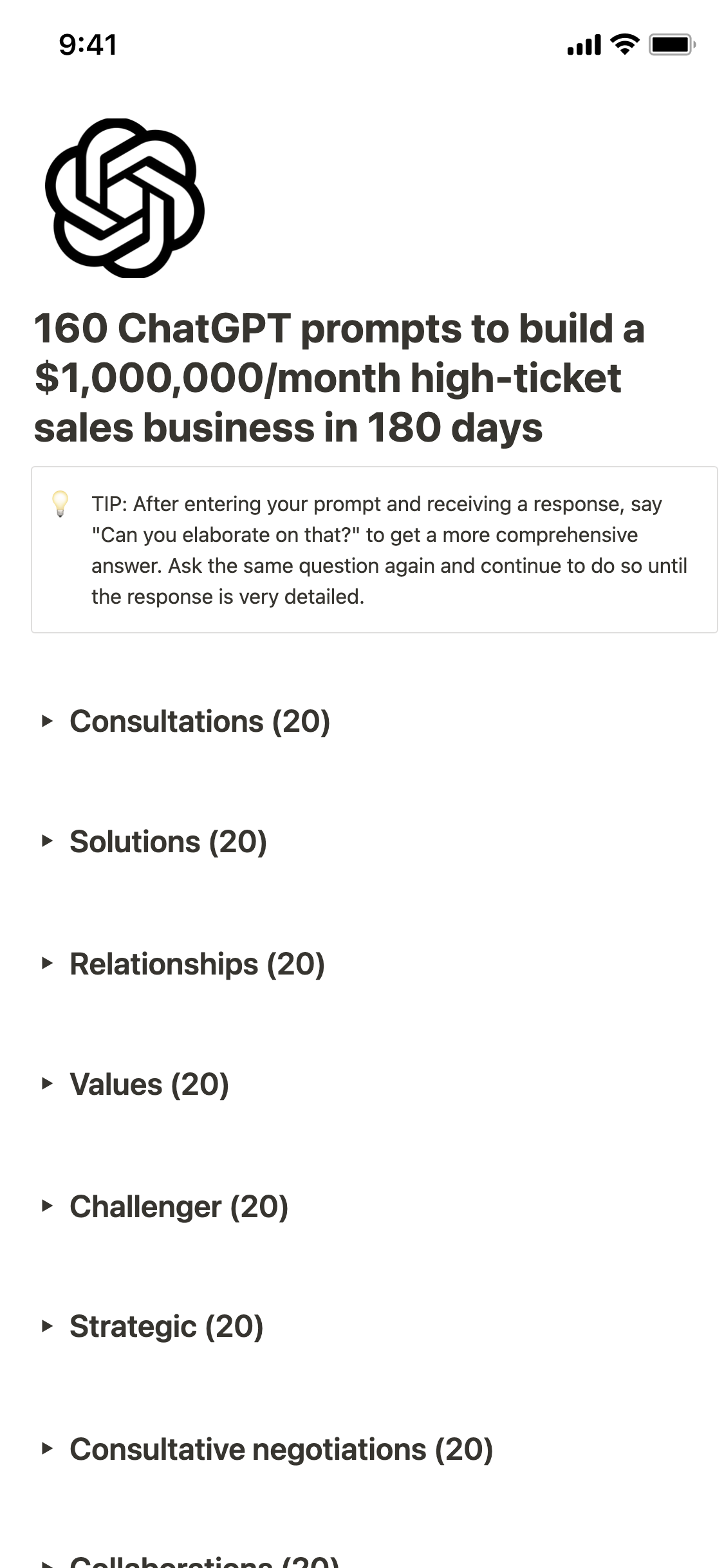Click the Relationships (20) heading text
The height and width of the screenshot is (1568, 724).
tap(197, 964)
